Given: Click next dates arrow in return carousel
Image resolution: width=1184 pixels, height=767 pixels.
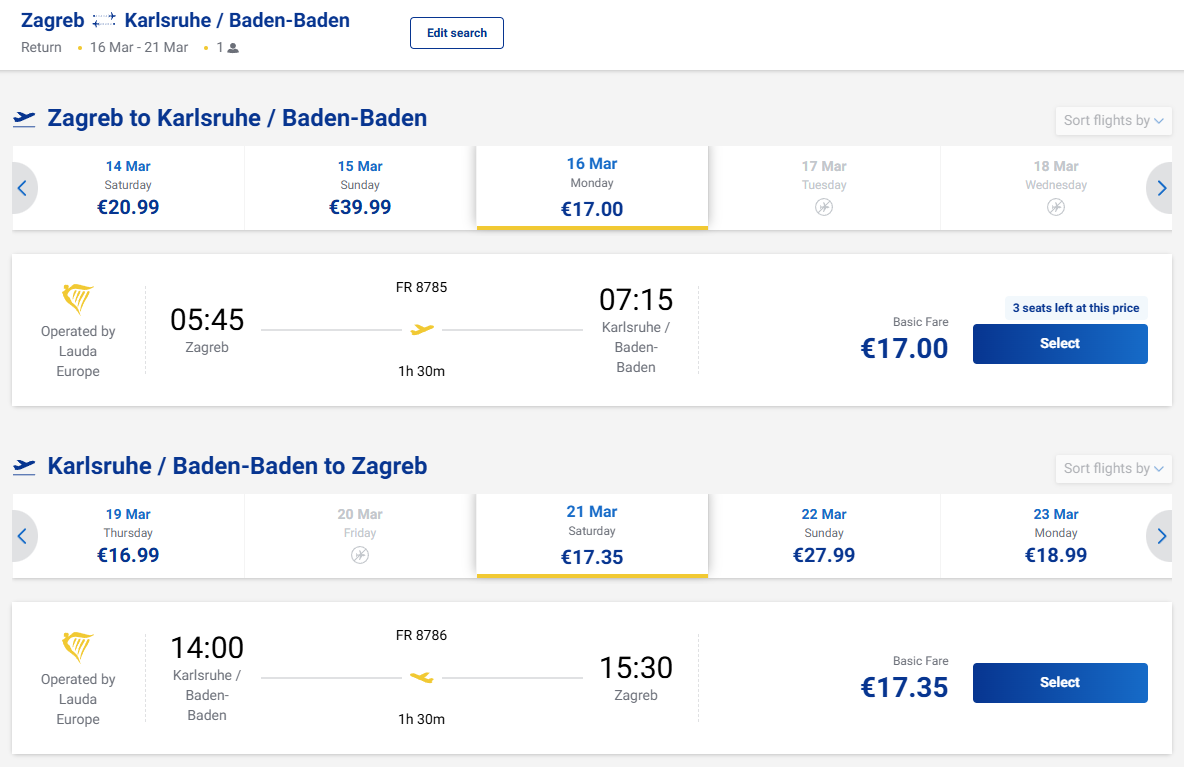Looking at the screenshot, I should pos(1160,536).
